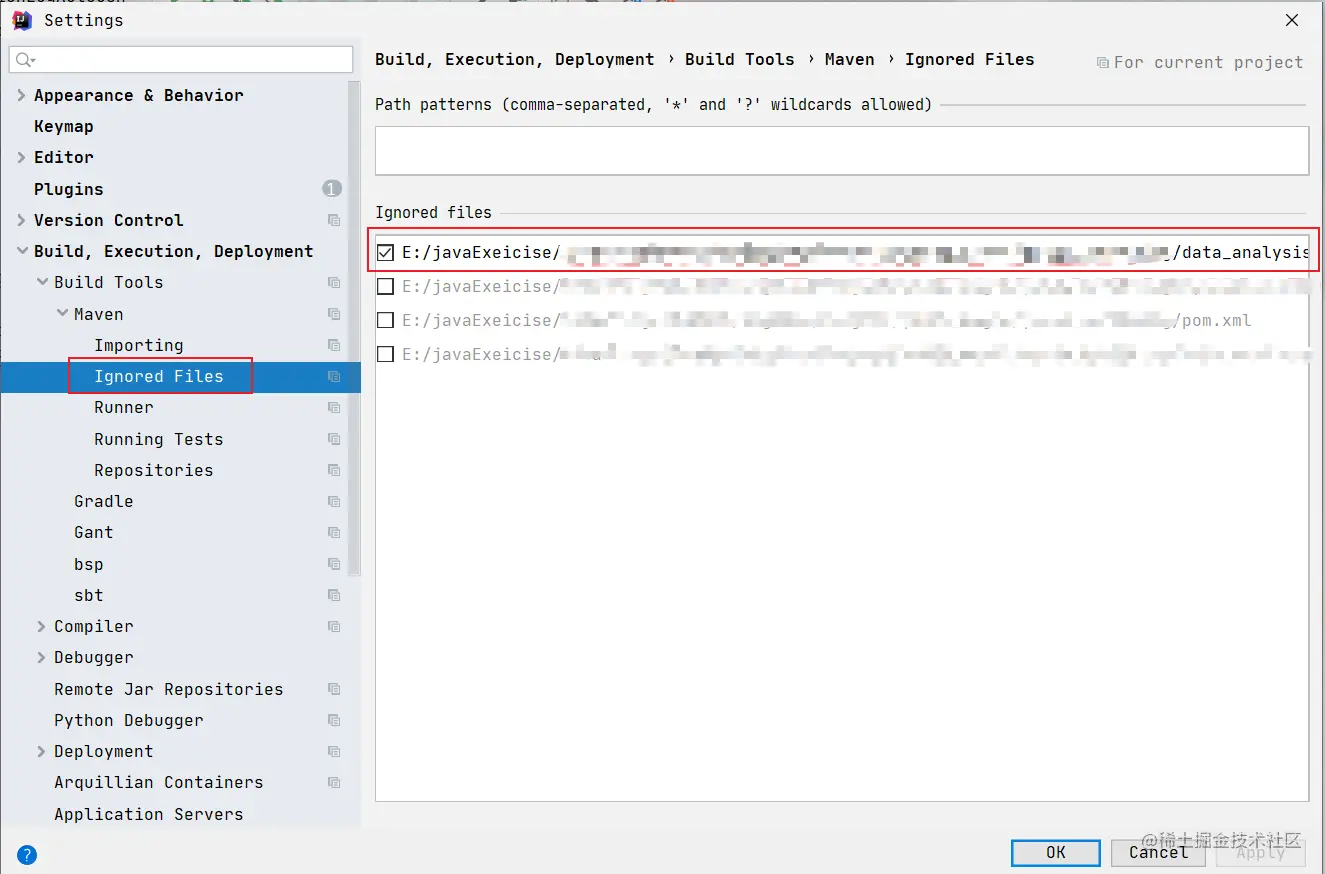Open bsp settings
Image resolution: width=1325 pixels, height=874 pixels.
pos(89,564)
